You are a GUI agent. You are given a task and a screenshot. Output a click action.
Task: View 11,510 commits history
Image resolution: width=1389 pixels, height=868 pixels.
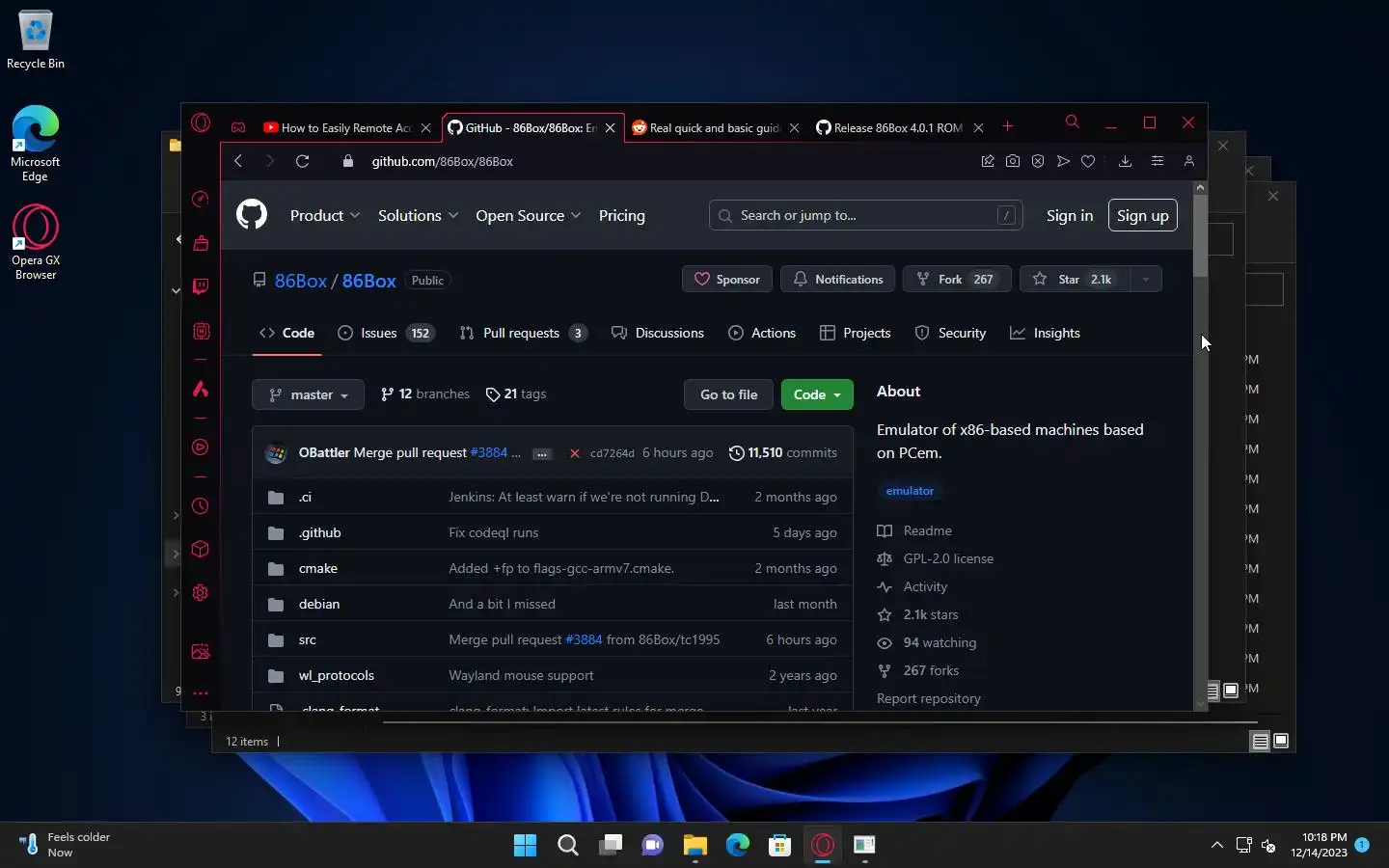point(783,452)
